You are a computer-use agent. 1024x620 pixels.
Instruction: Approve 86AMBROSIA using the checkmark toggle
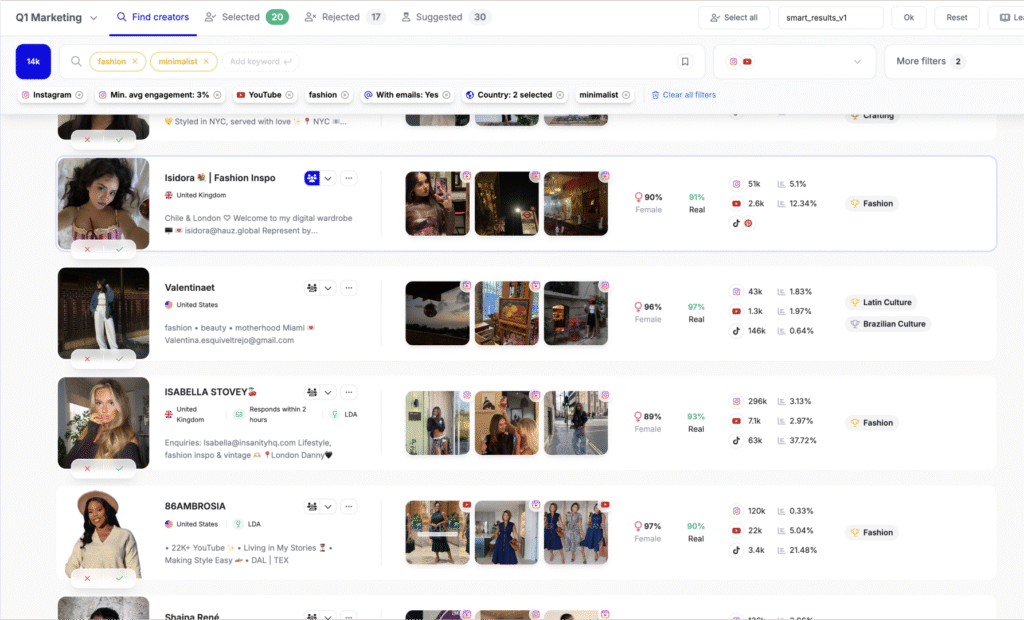(x=120, y=578)
